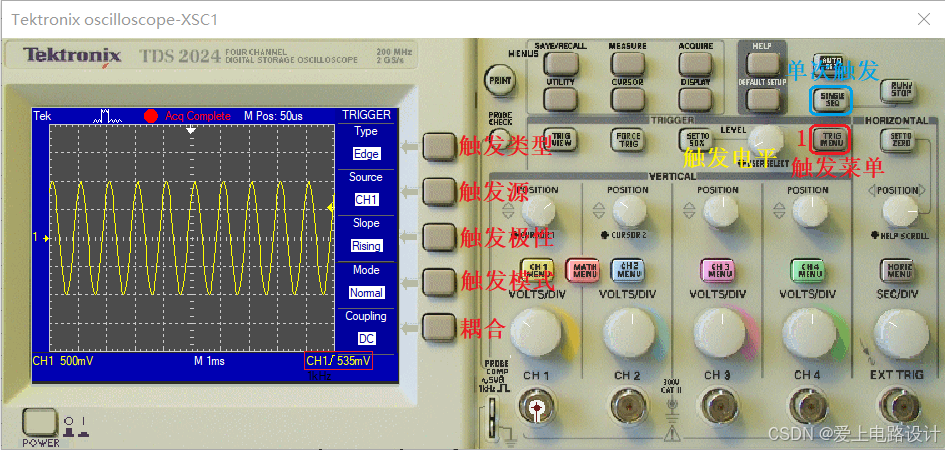Toggle the green CH4 MENU button
Viewport: 945px width, 450px height.
click(x=807, y=270)
